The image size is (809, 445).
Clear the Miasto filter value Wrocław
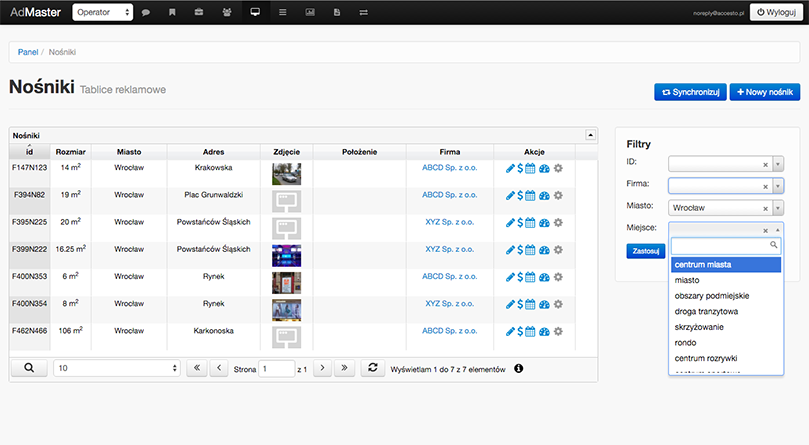pyautogui.click(x=766, y=209)
